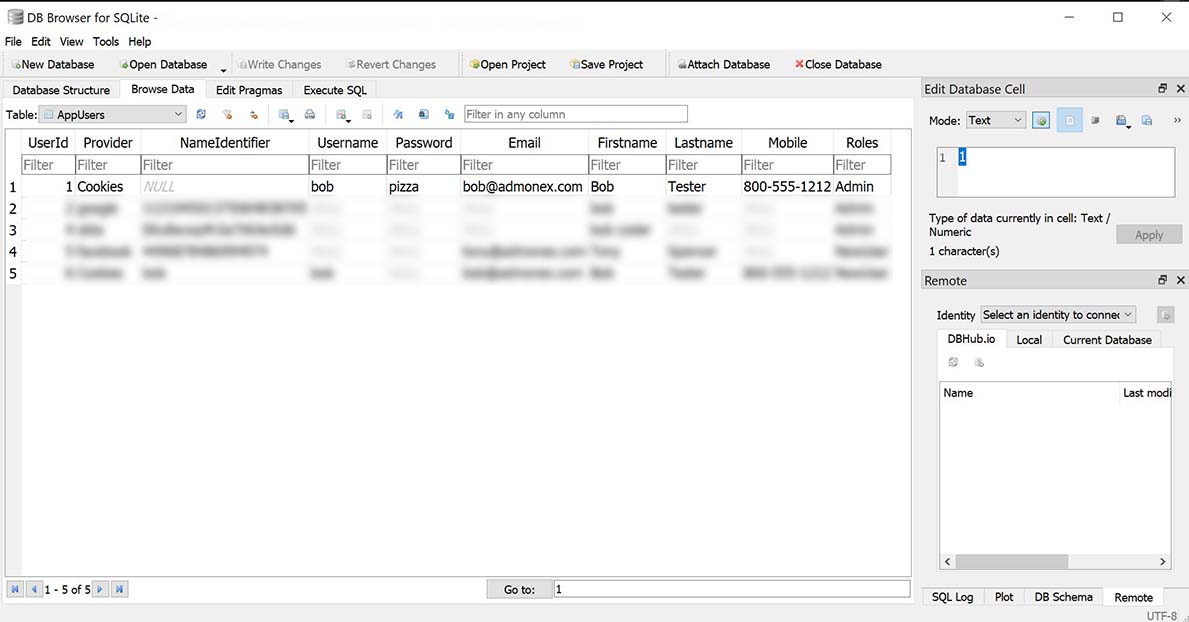Clear all filters icon
Screen dimensions: 1189x622
(x=227, y=115)
